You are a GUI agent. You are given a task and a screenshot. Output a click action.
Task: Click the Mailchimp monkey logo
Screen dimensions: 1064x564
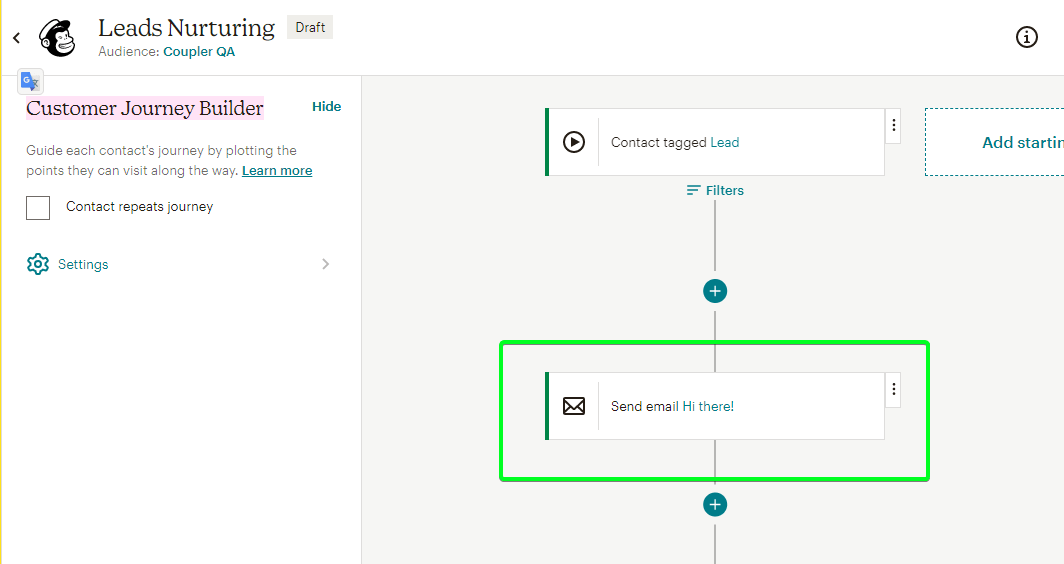coord(57,37)
